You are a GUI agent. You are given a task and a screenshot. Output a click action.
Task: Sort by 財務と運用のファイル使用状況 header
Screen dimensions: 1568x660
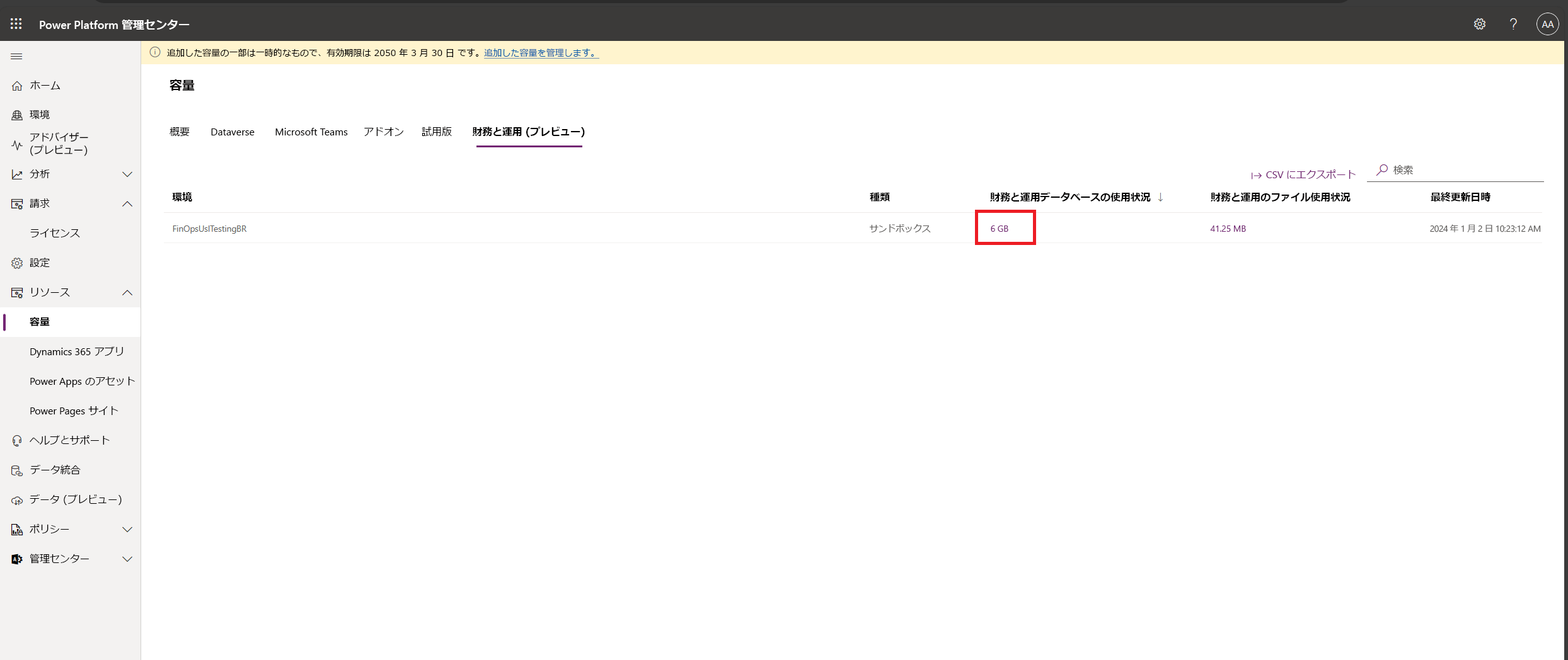point(1280,197)
